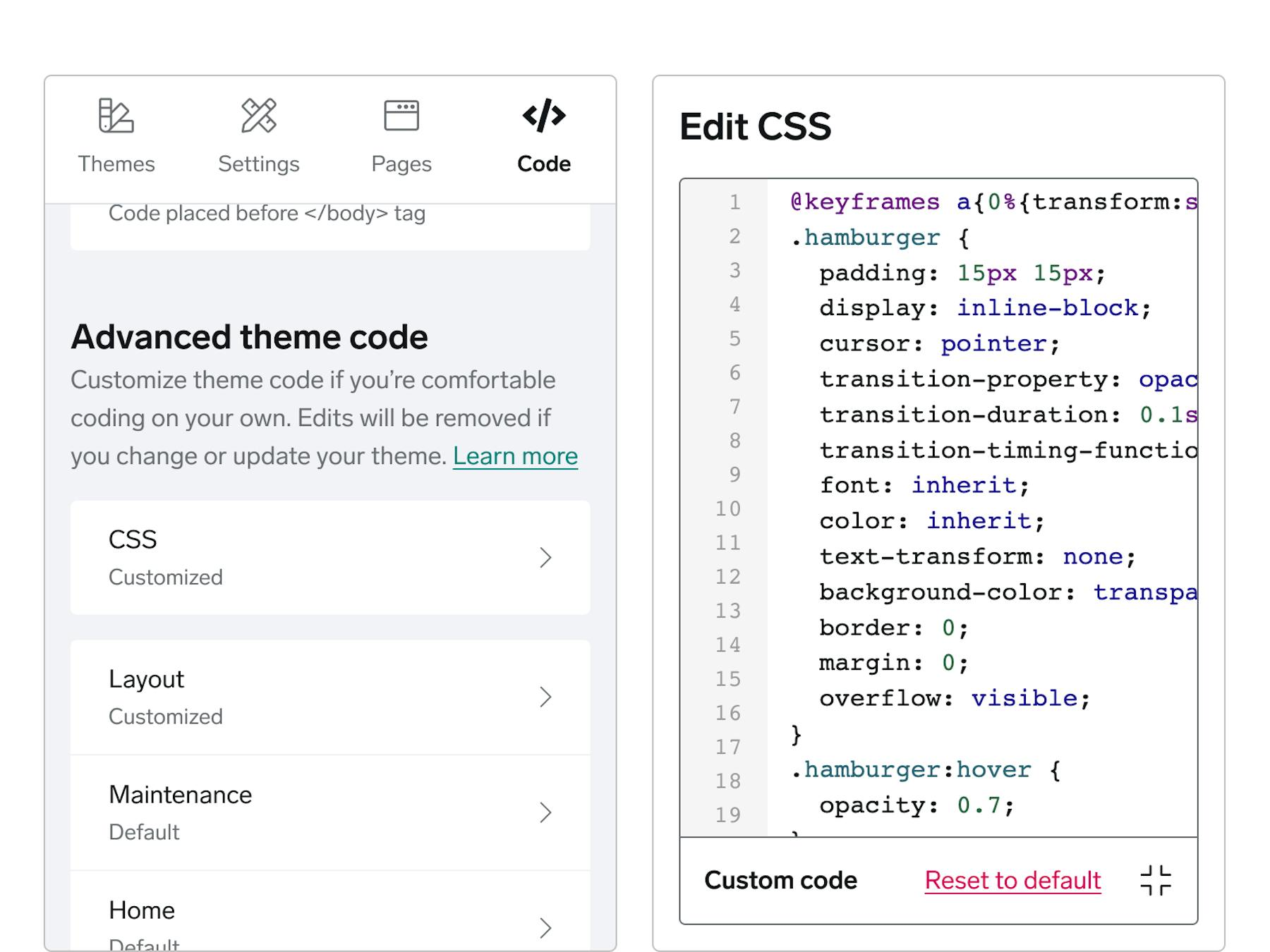Click the Settings ruler and pencil icon

[x=259, y=116]
